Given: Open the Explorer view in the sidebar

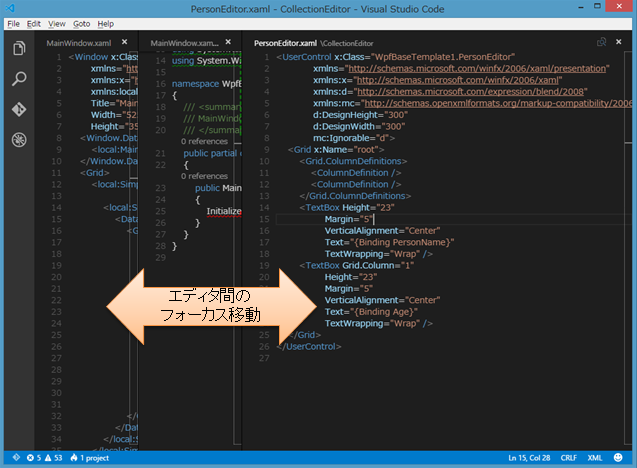Looking at the screenshot, I should [x=19, y=48].
